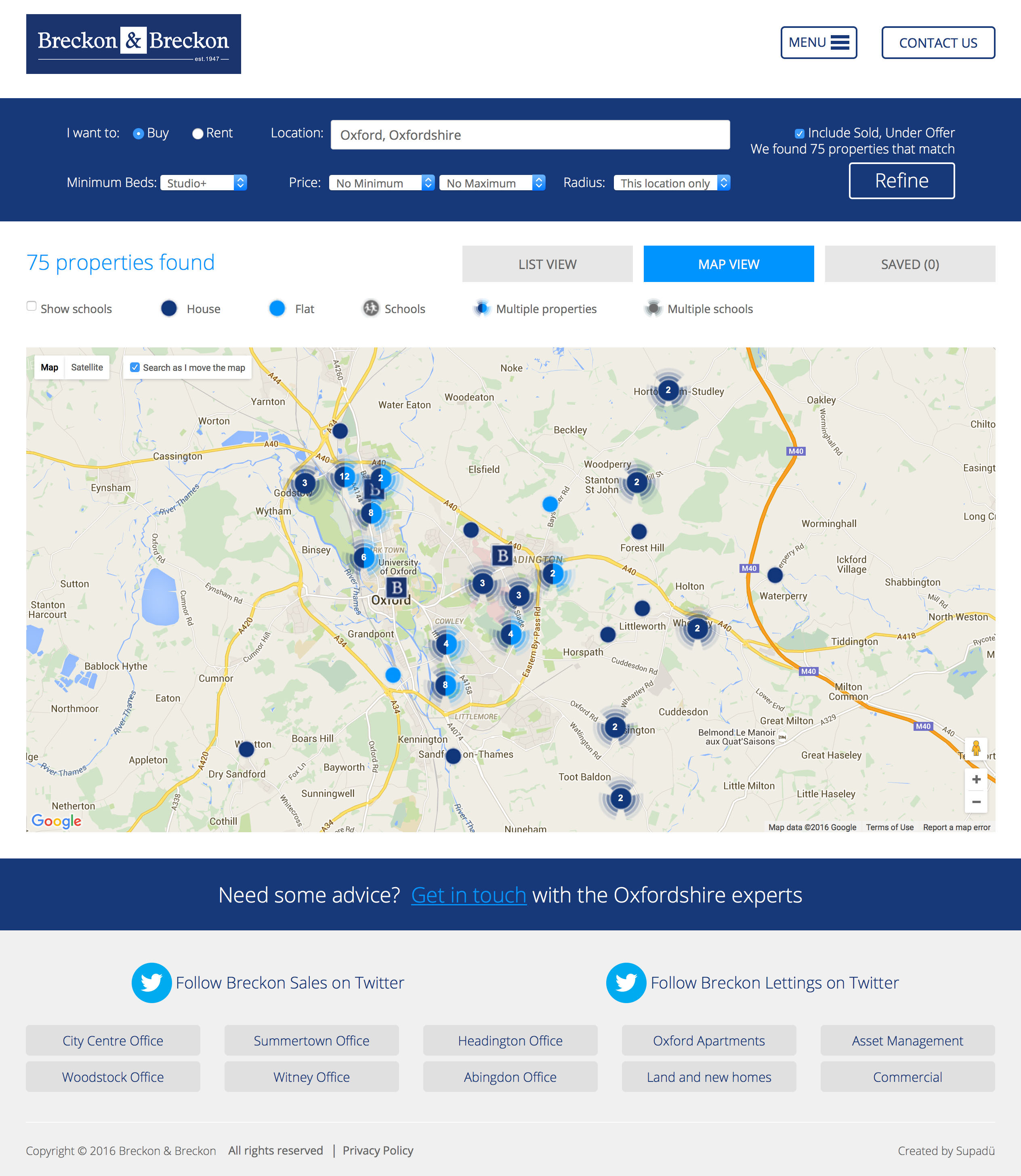The image size is (1021, 1176).
Task: Click the map zoom out minus icon
Action: click(976, 802)
